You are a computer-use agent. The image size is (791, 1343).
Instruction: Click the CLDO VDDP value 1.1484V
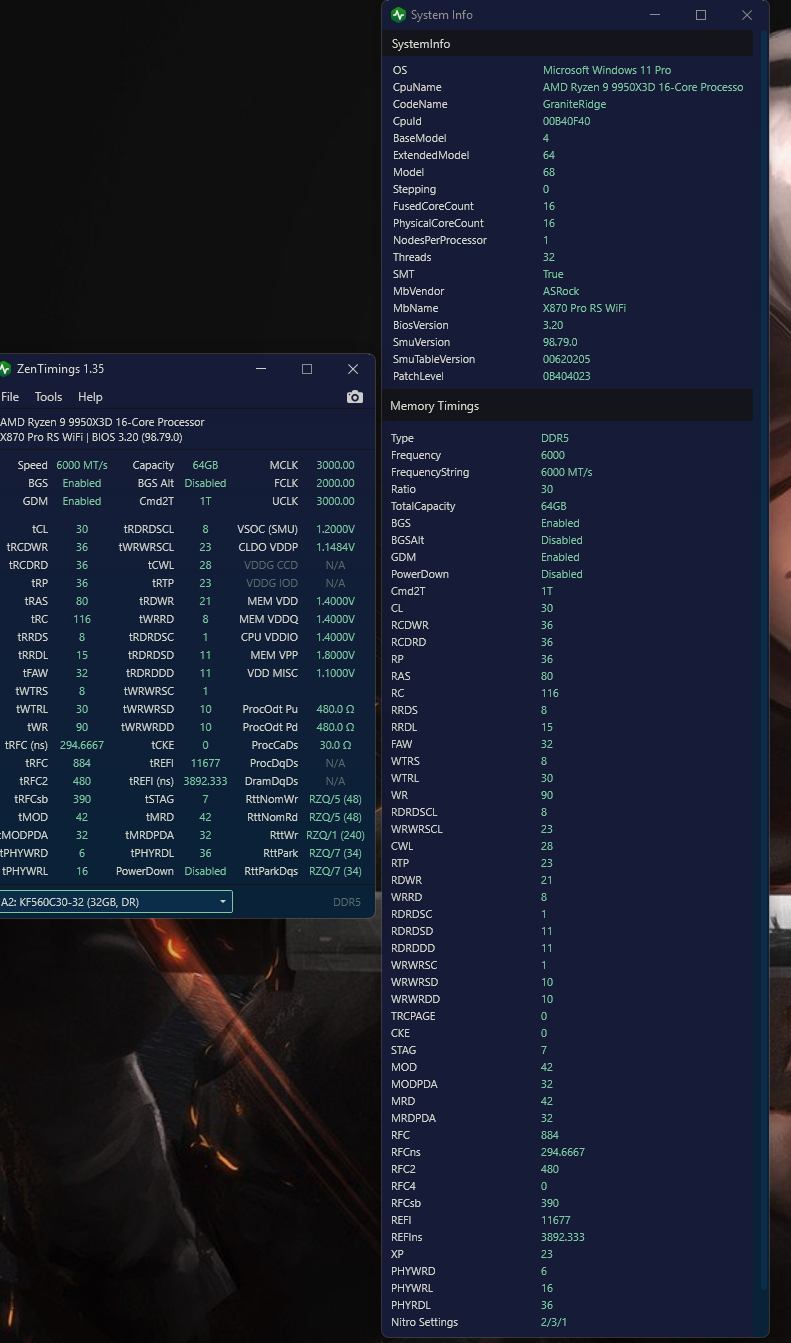pyautogui.click(x=335, y=547)
